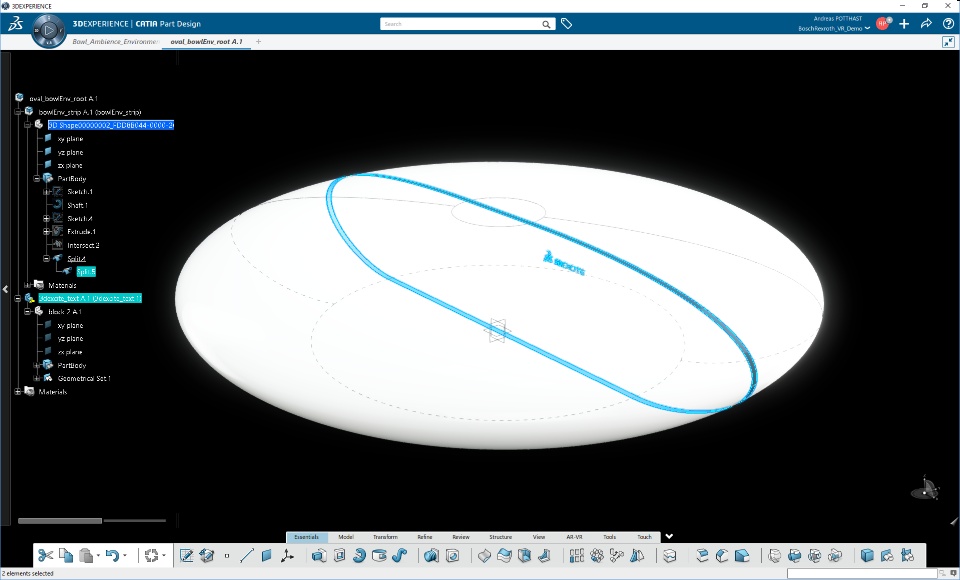
Task: Click the tag icon next to search
Action: (566, 24)
